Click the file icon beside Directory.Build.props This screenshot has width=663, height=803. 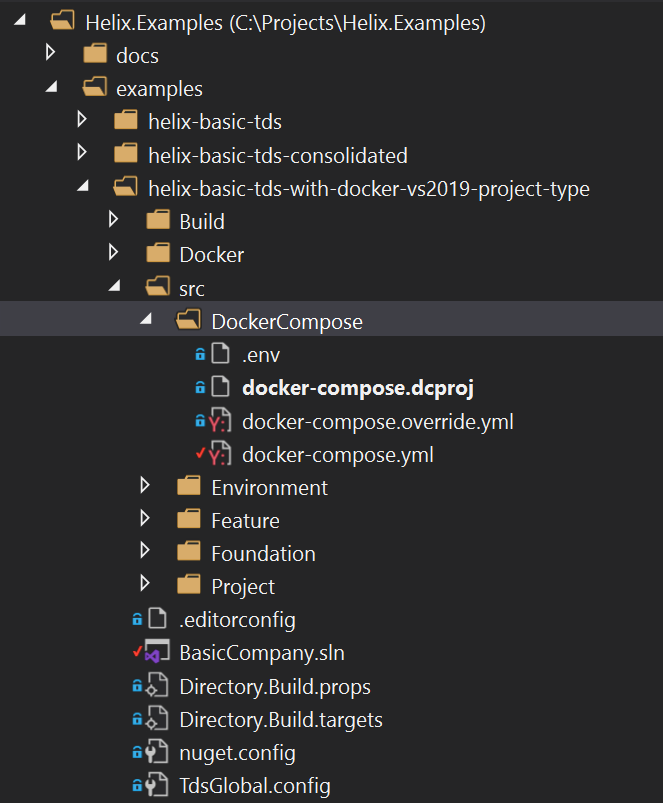click(157, 686)
